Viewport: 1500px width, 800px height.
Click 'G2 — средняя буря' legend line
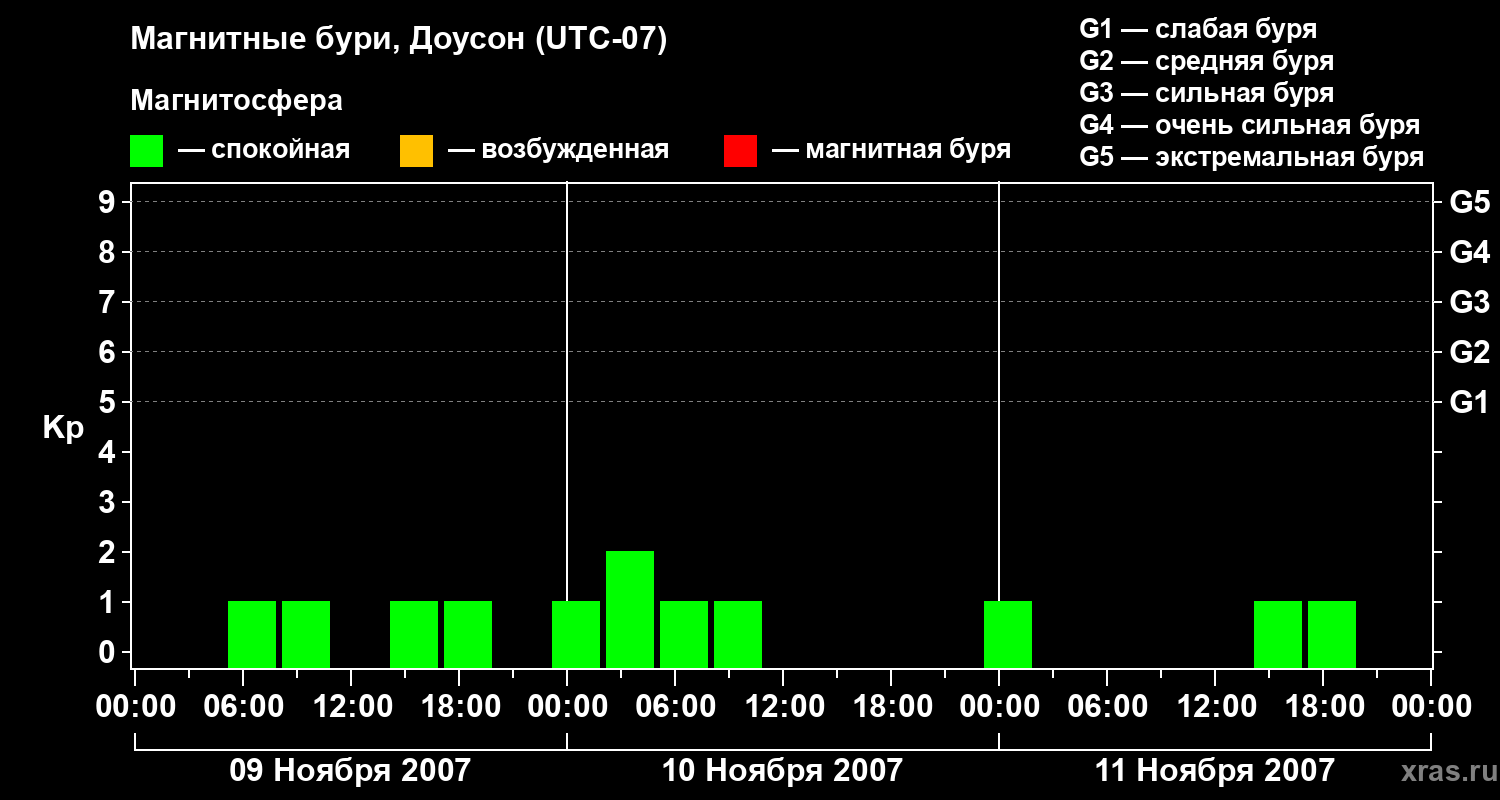pyautogui.click(x=1206, y=61)
